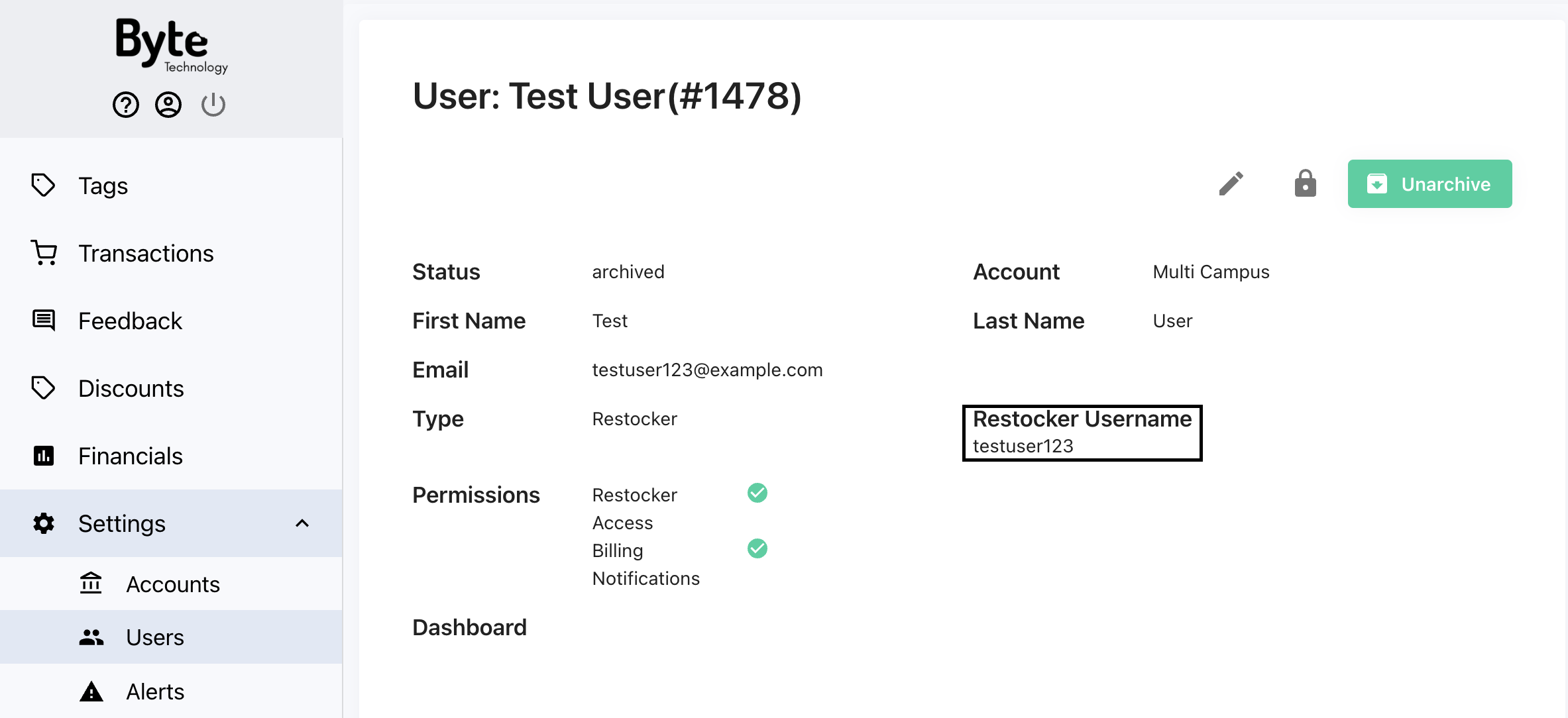This screenshot has height=718, width=1568.
Task: Select the testuser123 restocker username value
Action: (x=1023, y=446)
